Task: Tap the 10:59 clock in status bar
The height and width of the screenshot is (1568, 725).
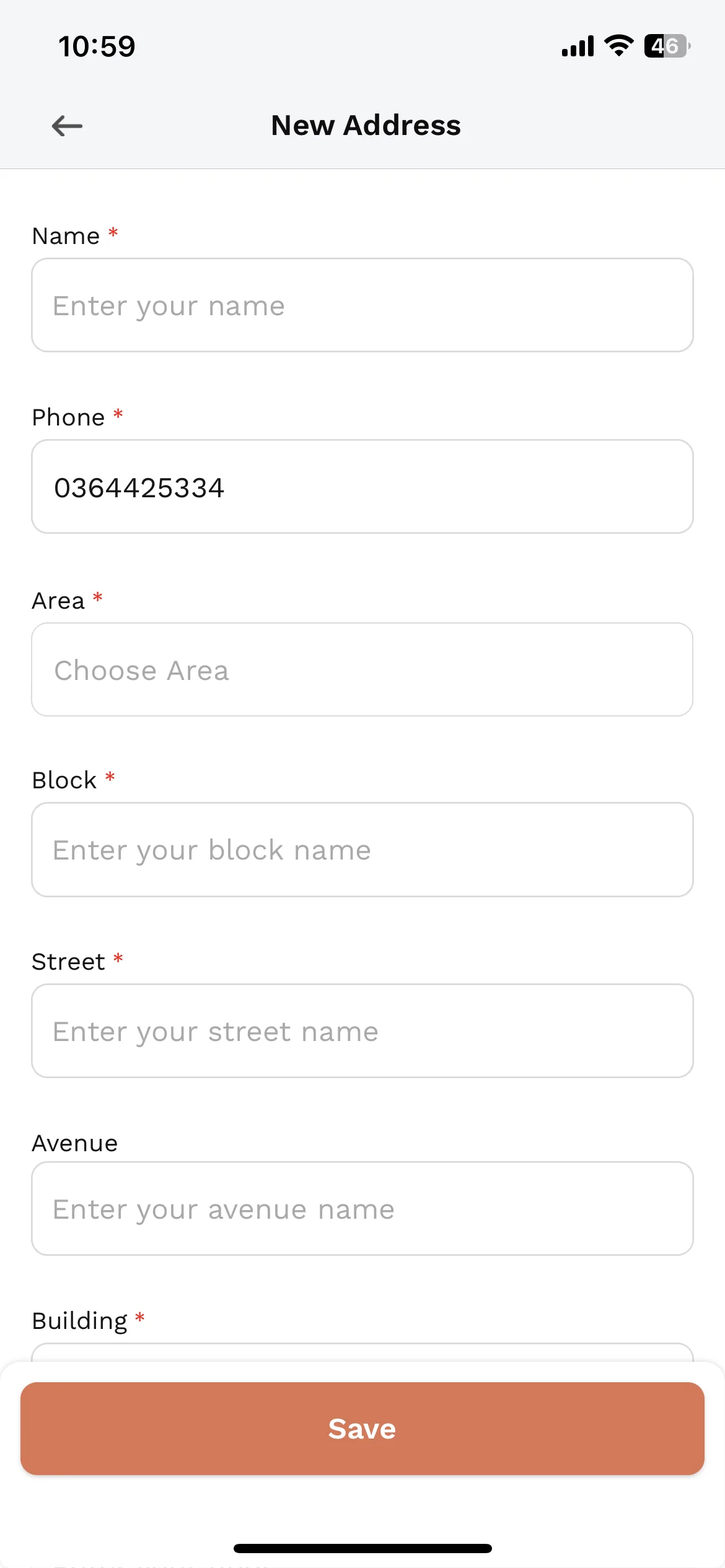Action: (97, 46)
